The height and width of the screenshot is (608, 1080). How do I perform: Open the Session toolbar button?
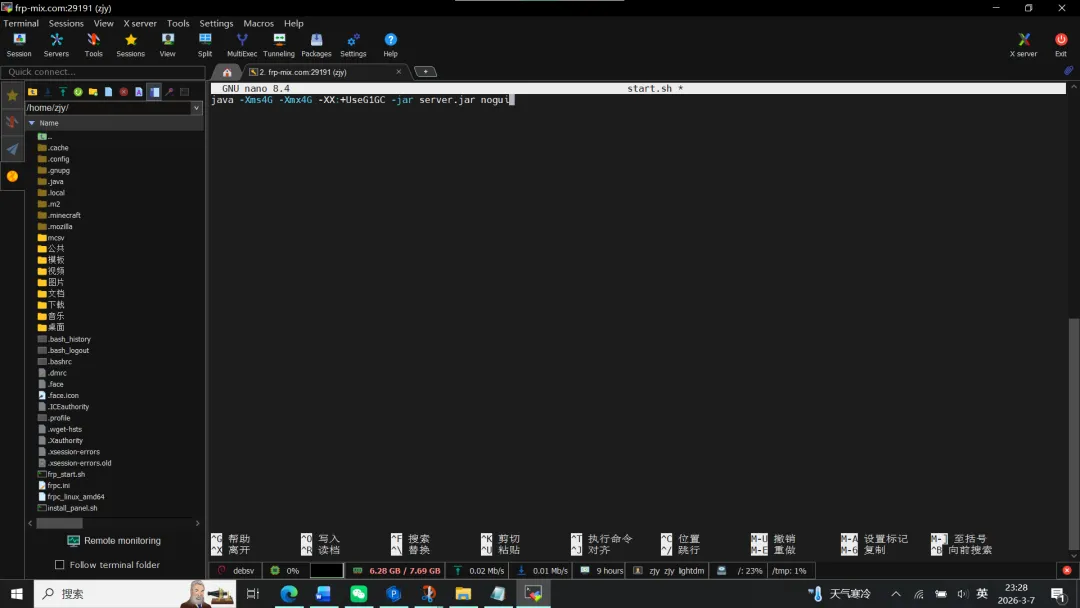[x=19, y=45]
